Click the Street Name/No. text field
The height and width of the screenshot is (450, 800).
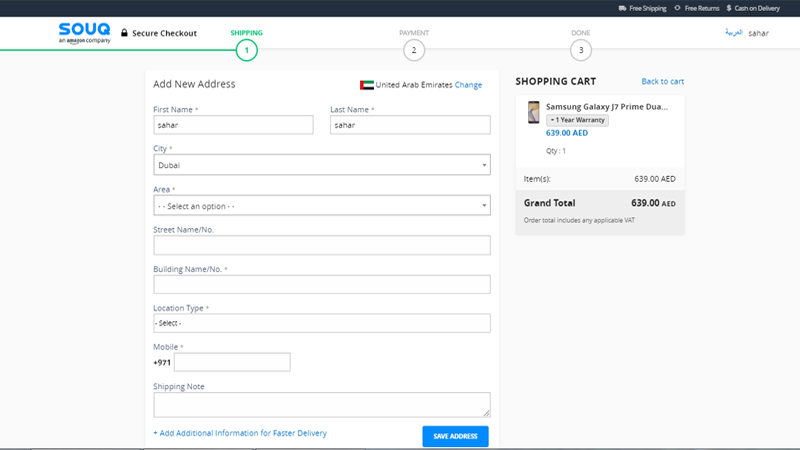click(x=322, y=245)
